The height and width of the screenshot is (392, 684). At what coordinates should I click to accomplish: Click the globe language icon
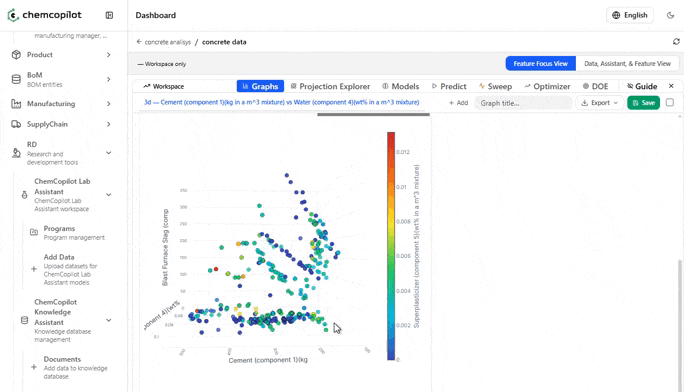click(616, 15)
